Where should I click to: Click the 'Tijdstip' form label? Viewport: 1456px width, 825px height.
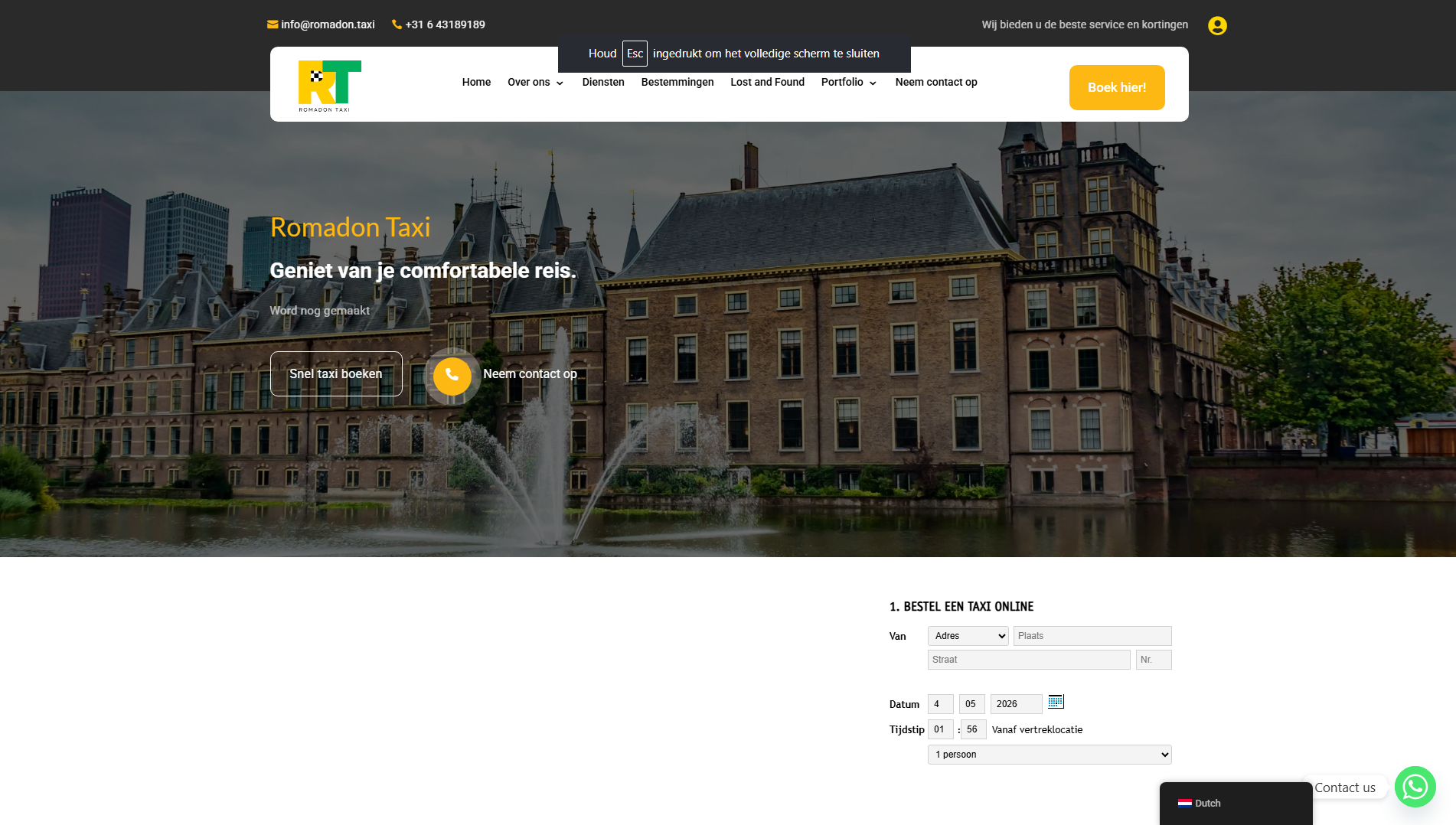[x=907, y=730]
